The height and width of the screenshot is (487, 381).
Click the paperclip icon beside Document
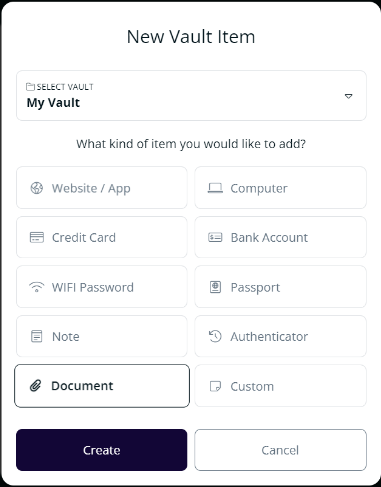[35, 386]
